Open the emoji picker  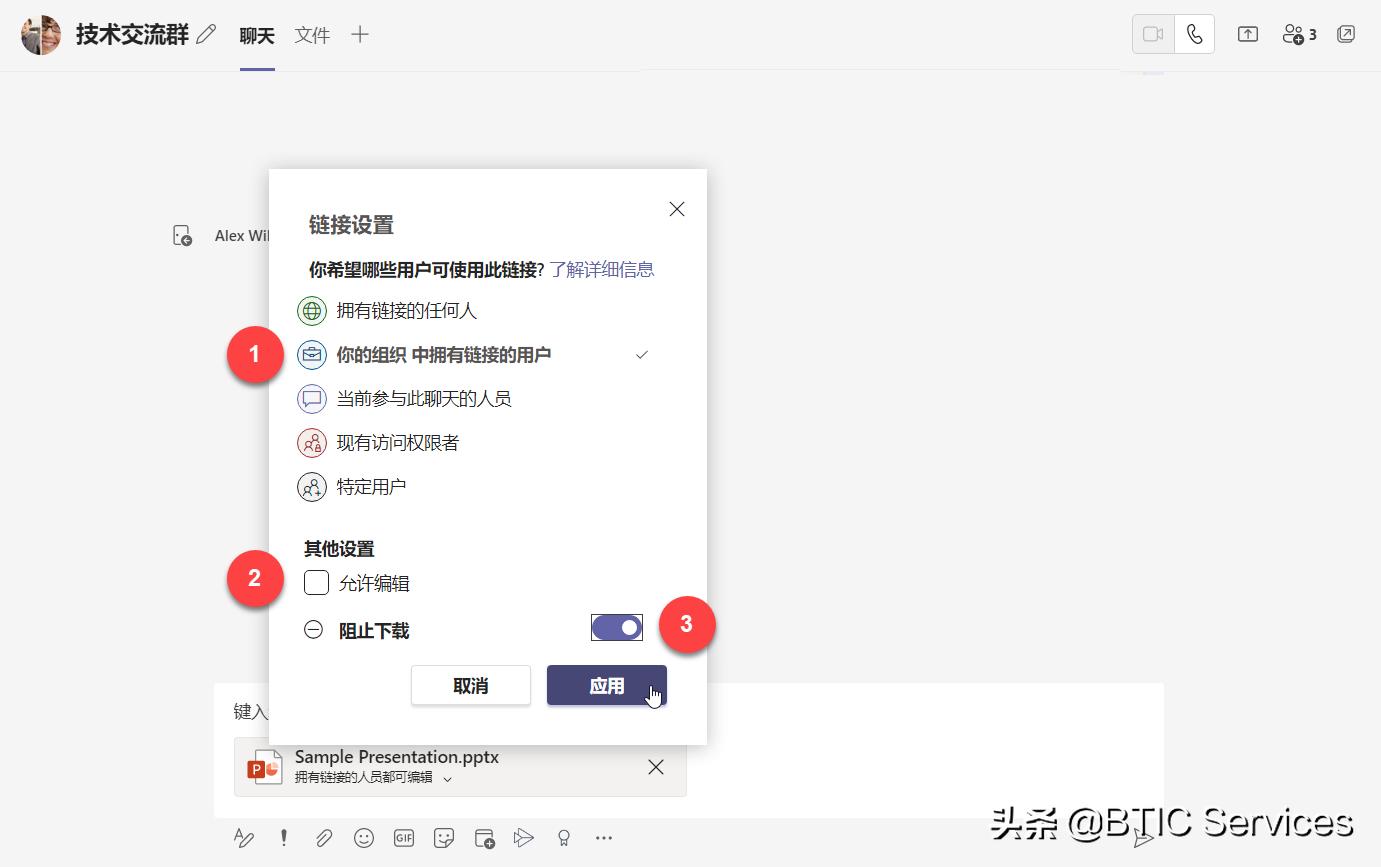364,838
